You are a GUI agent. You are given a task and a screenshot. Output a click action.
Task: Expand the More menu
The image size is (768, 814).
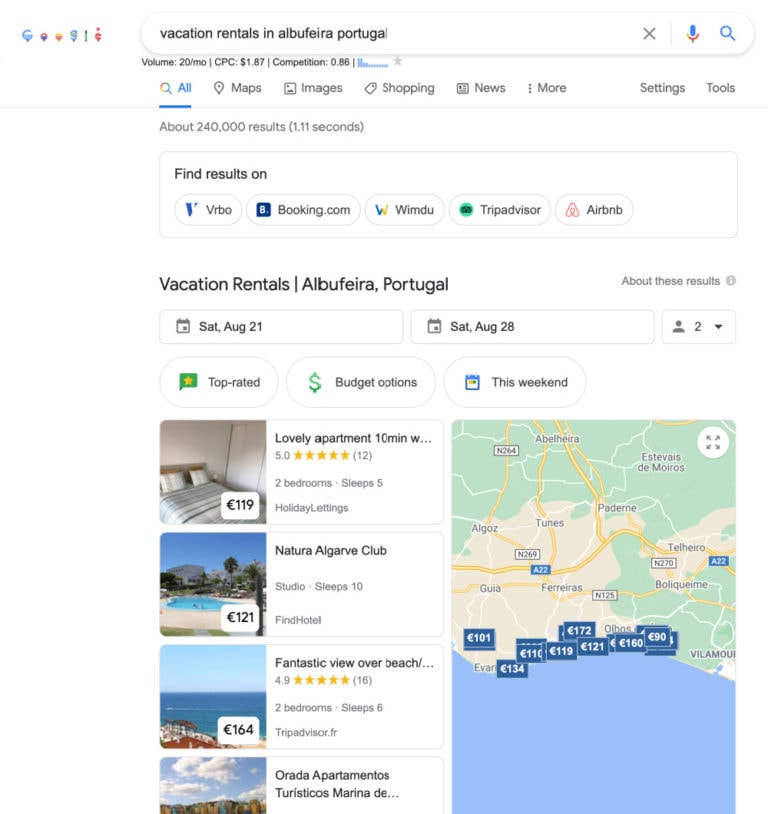[x=546, y=88]
